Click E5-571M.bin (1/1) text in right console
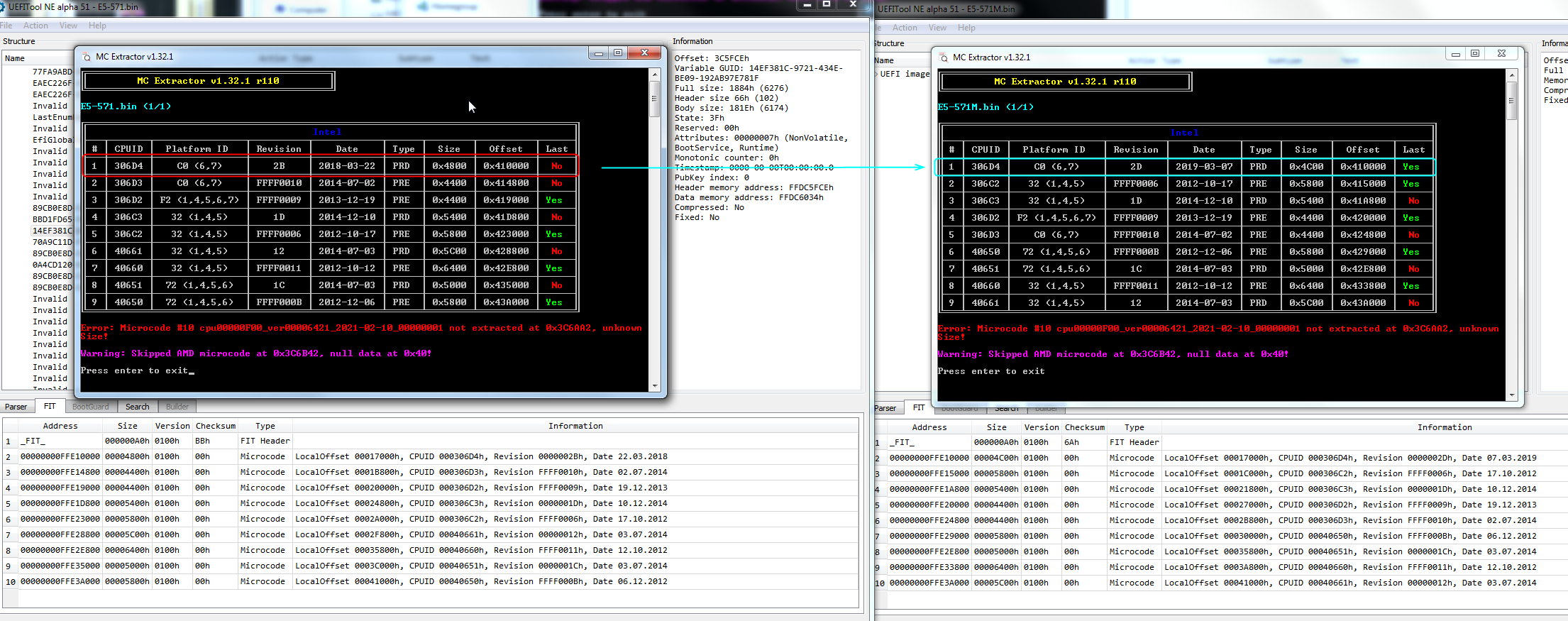The height and width of the screenshot is (621, 1568). [985, 107]
